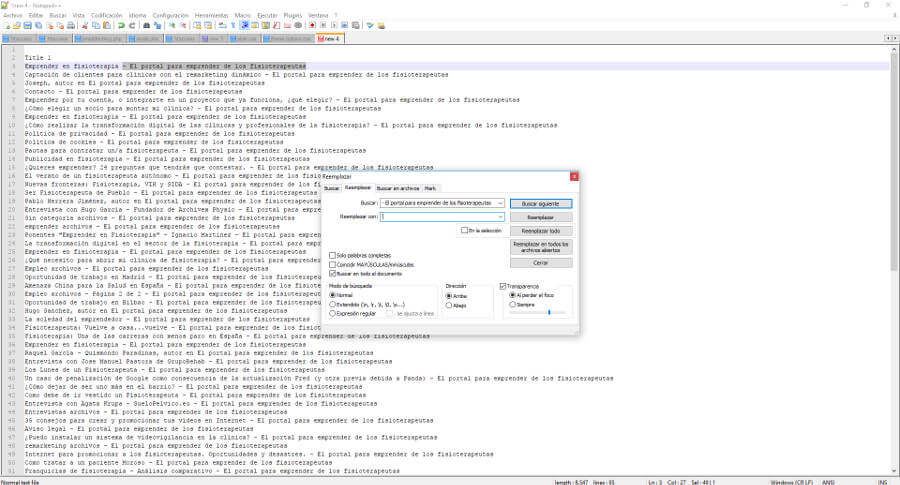This screenshot has height=485, width=900.
Task: Click the line starting with 'Contacto - El portal'
Action: (x=133, y=91)
